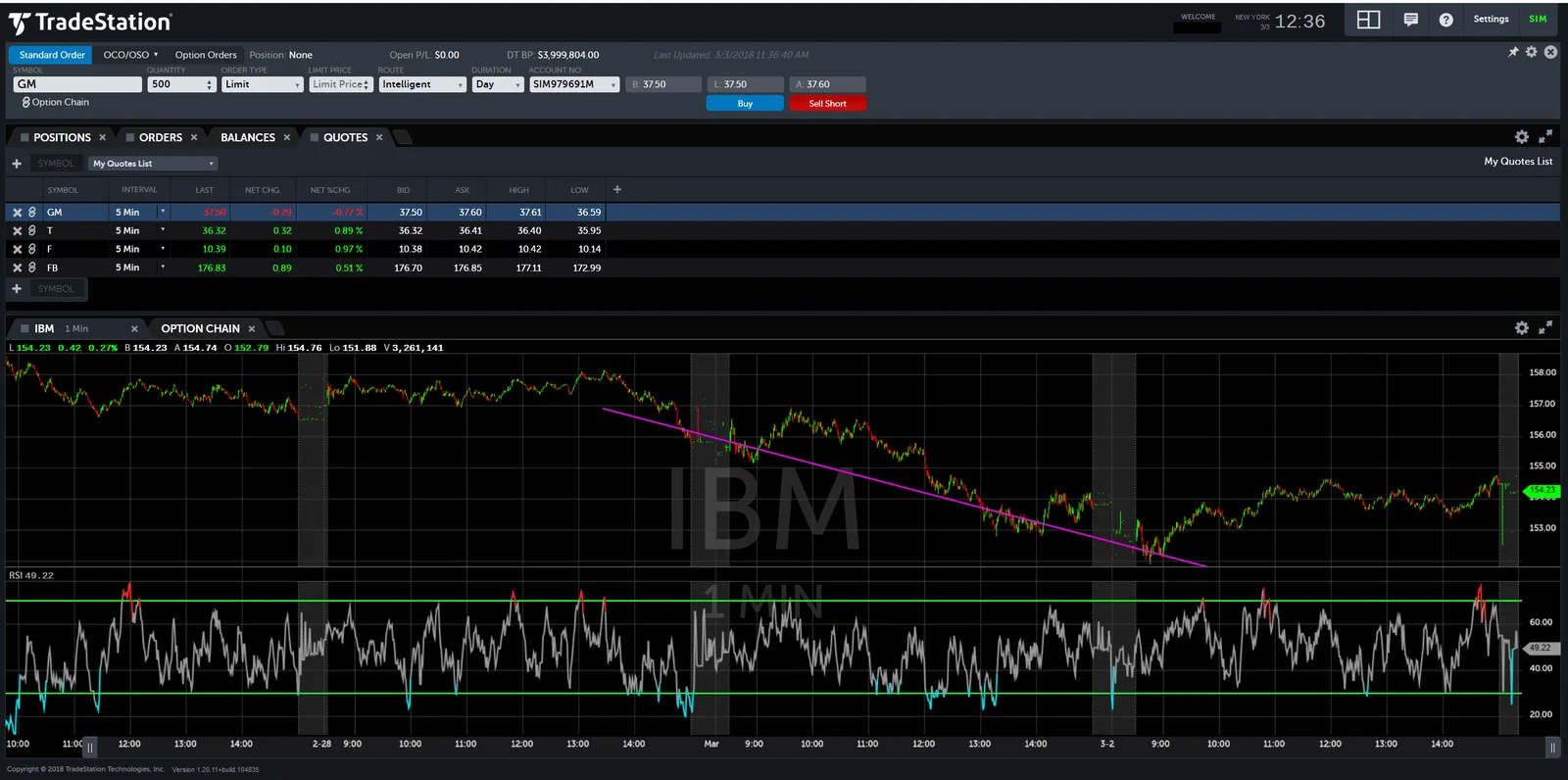Open the OCO/OSO dropdown
The height and width of the screenshot is (780, 1568).
click(x=130, y=55)
